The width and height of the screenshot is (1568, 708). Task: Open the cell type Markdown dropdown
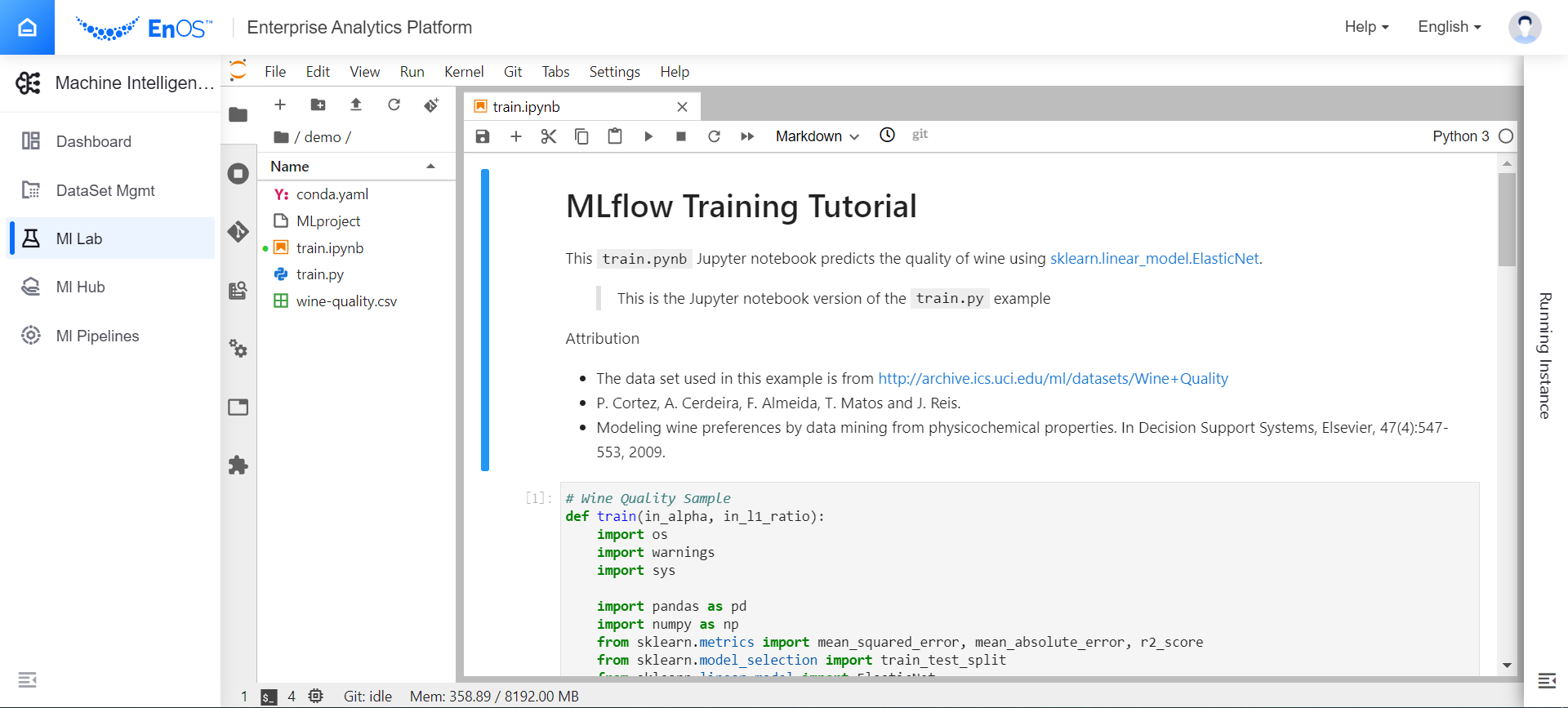[x=817, y=136]
